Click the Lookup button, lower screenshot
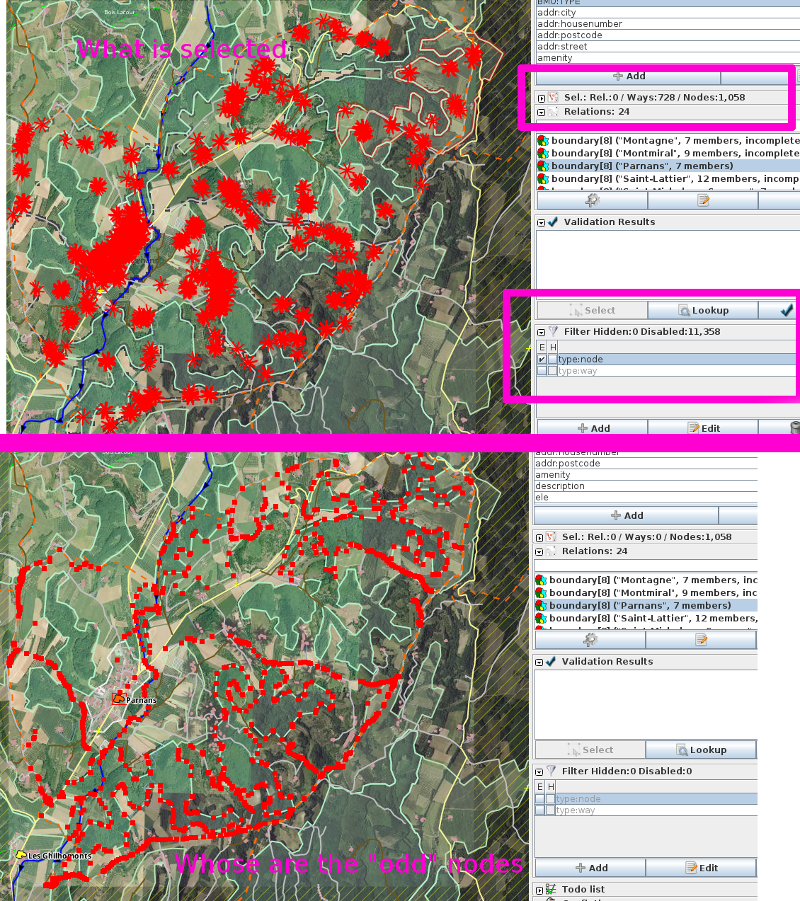Screen dimensions: 800x901 tap(701, 750)
